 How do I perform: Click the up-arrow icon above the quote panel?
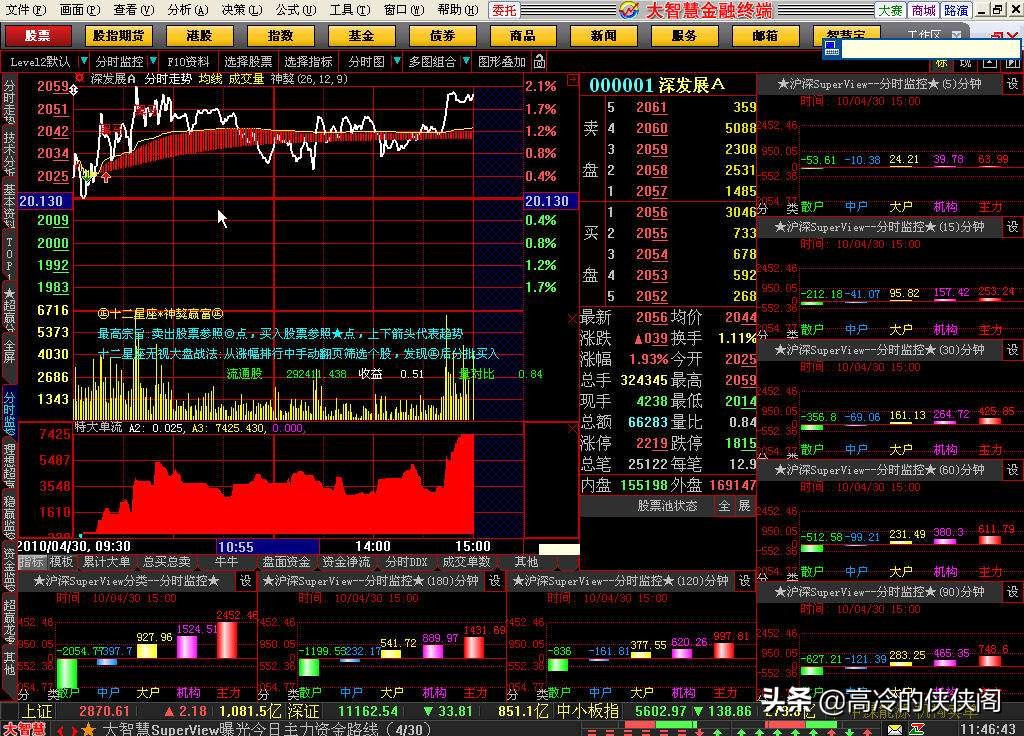coord(990,63)
